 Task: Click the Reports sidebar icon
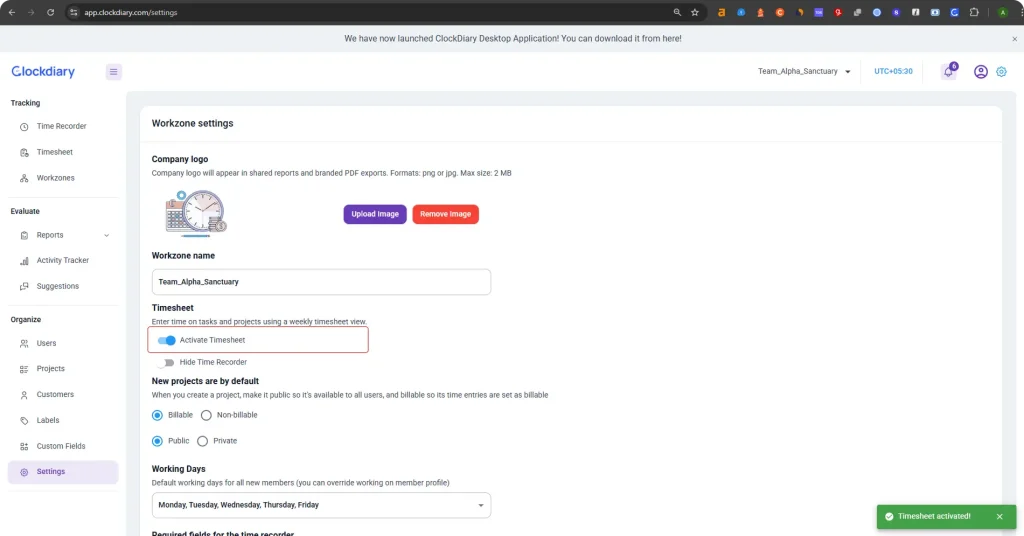[24, 235]
